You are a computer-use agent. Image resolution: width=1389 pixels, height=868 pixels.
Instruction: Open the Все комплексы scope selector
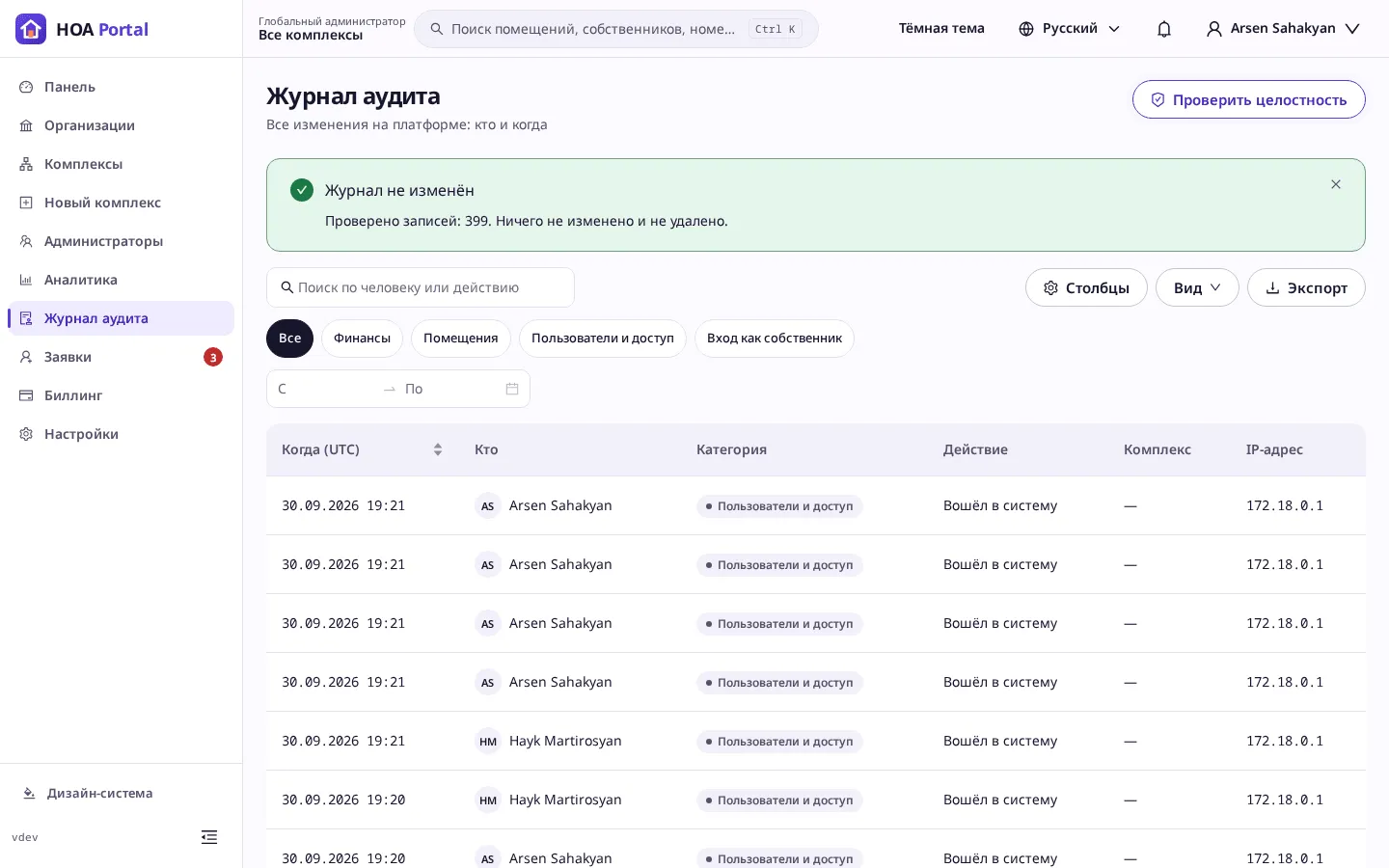[332, 29]
